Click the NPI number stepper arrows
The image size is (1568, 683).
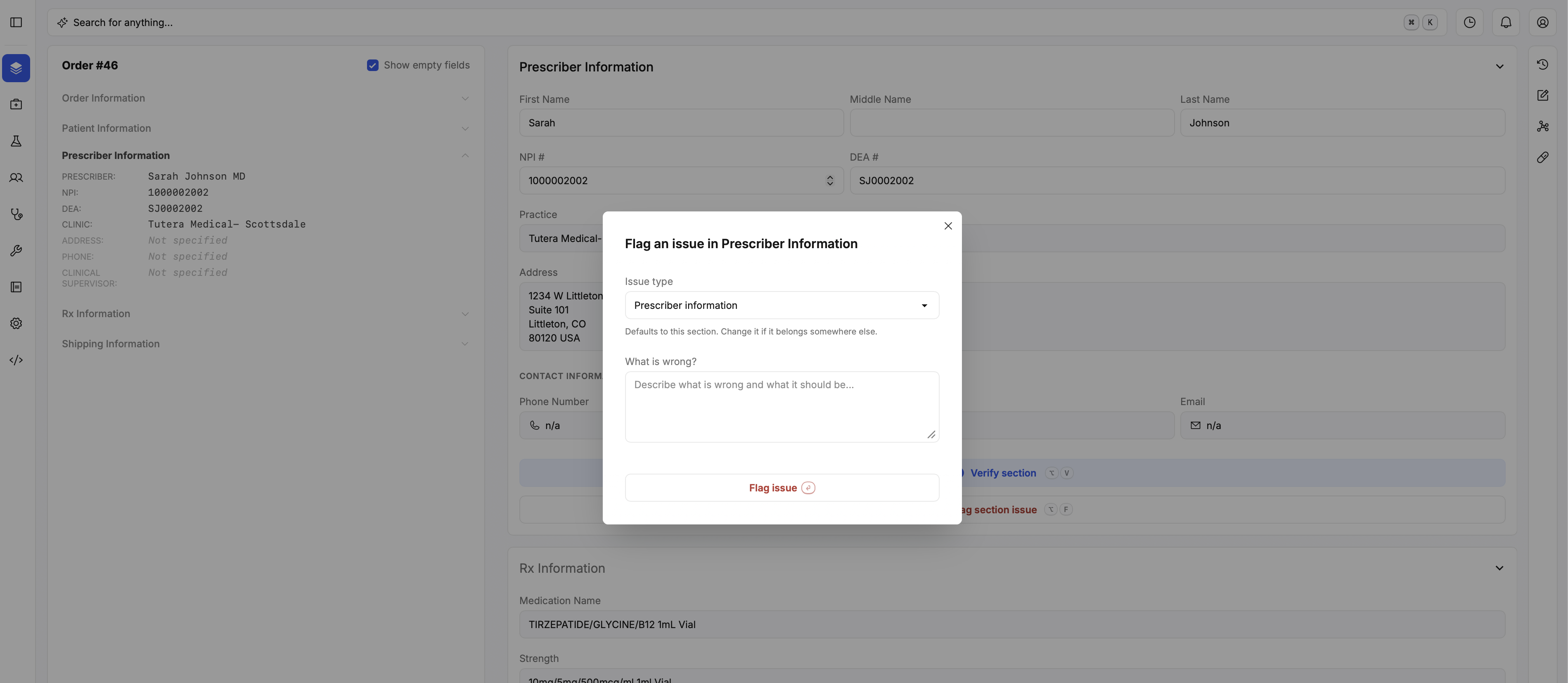tap(830, 181)
